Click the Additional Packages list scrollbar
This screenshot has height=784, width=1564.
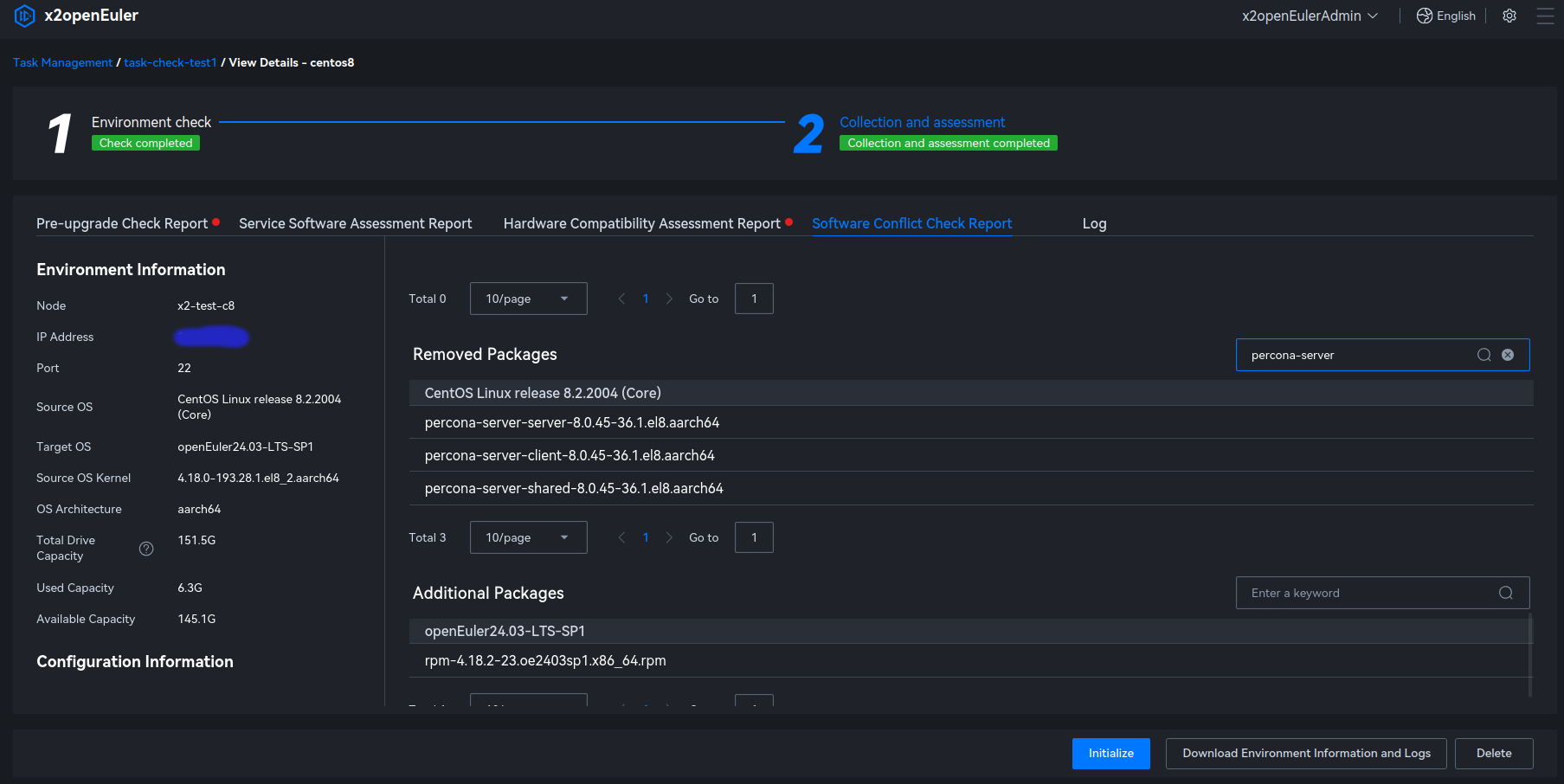1529,654
